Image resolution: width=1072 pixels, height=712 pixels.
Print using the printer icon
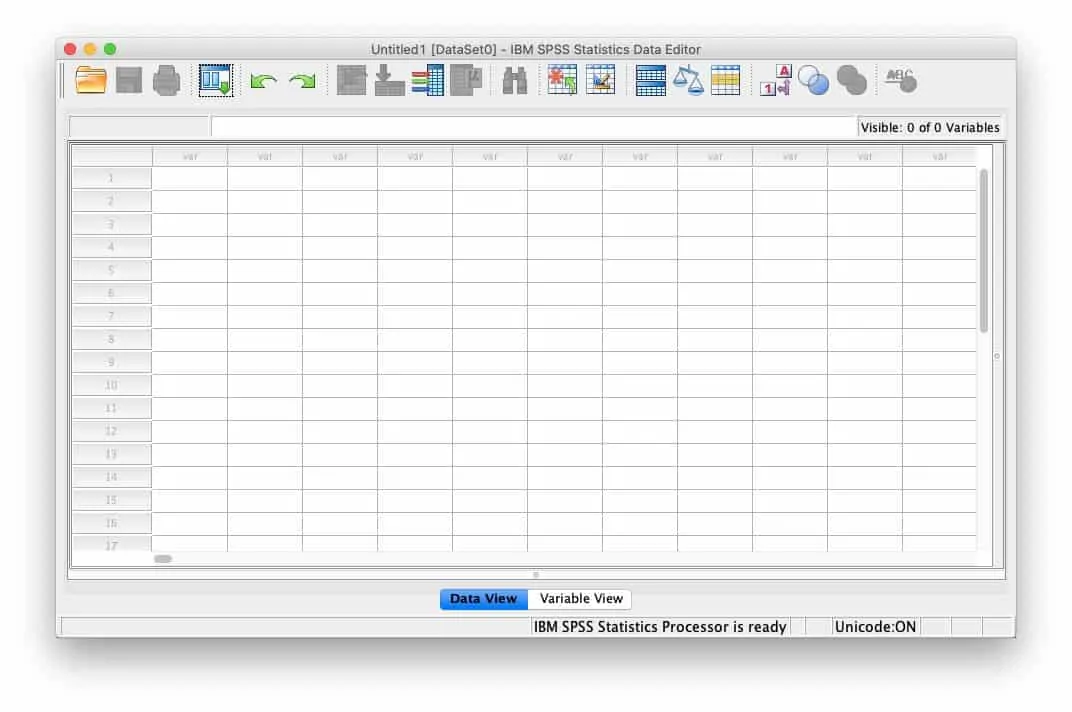tap(166, 80)
